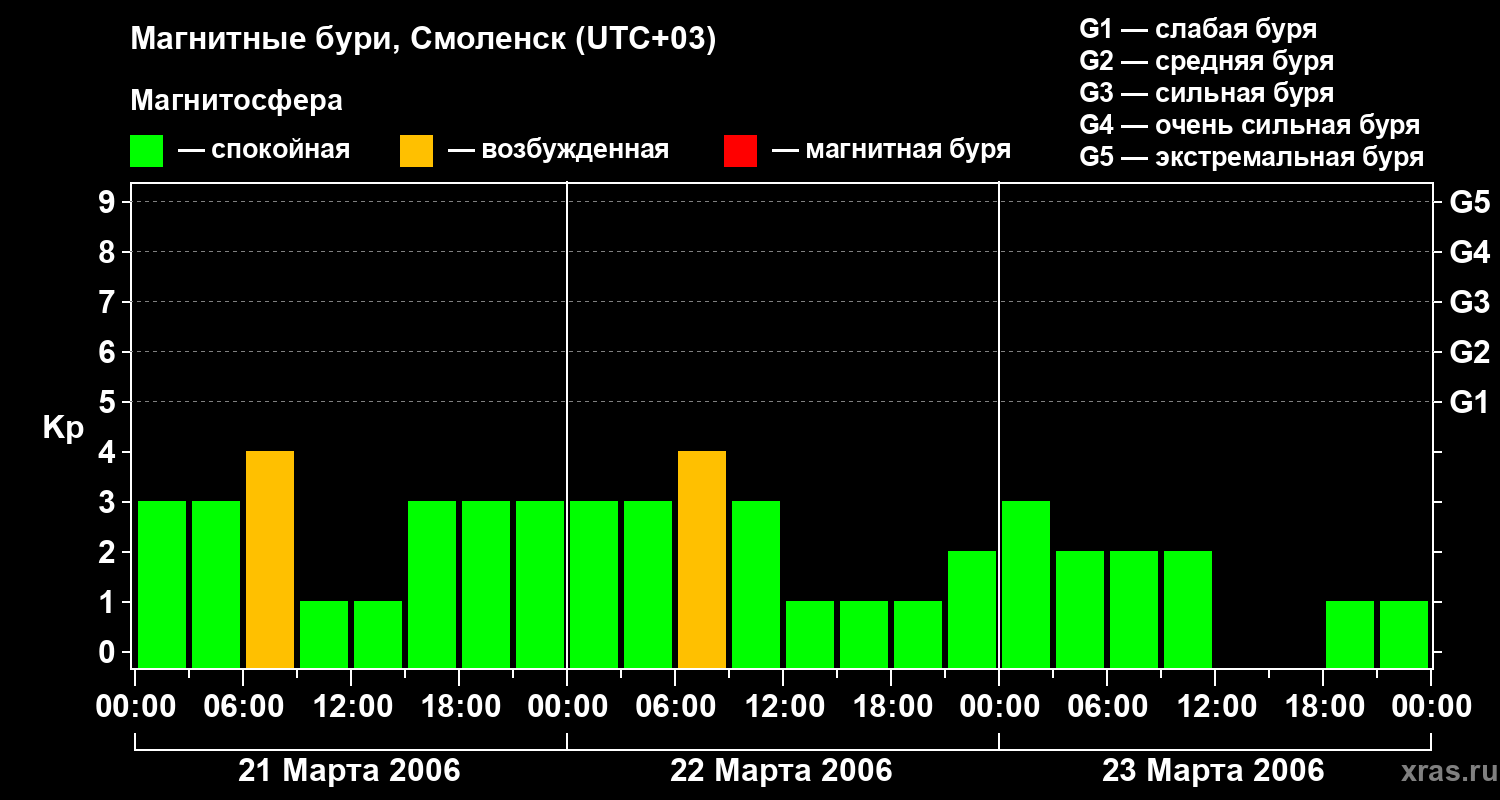Click the first green bar of 21 Марта

click(x=162, y=584)
